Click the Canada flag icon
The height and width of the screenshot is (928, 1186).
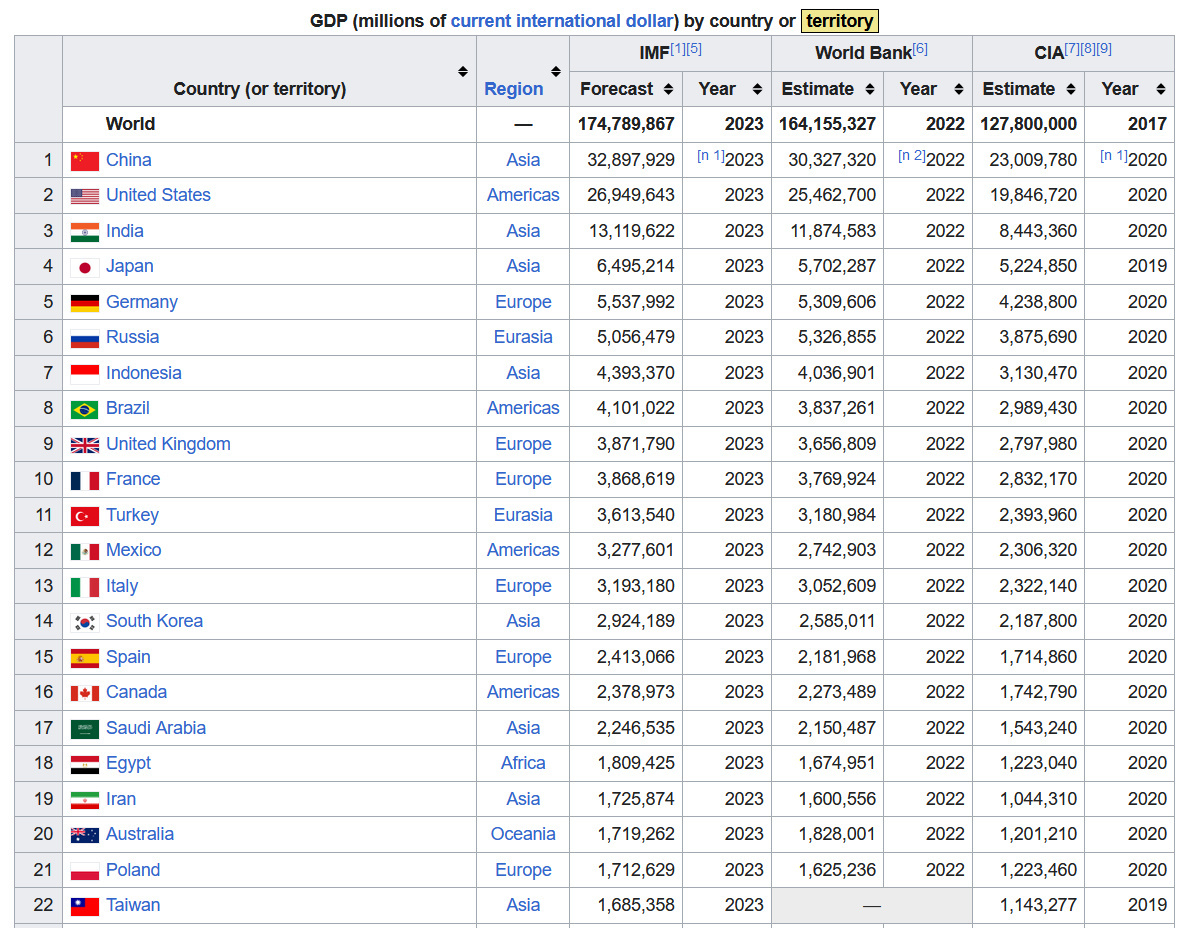85,693
